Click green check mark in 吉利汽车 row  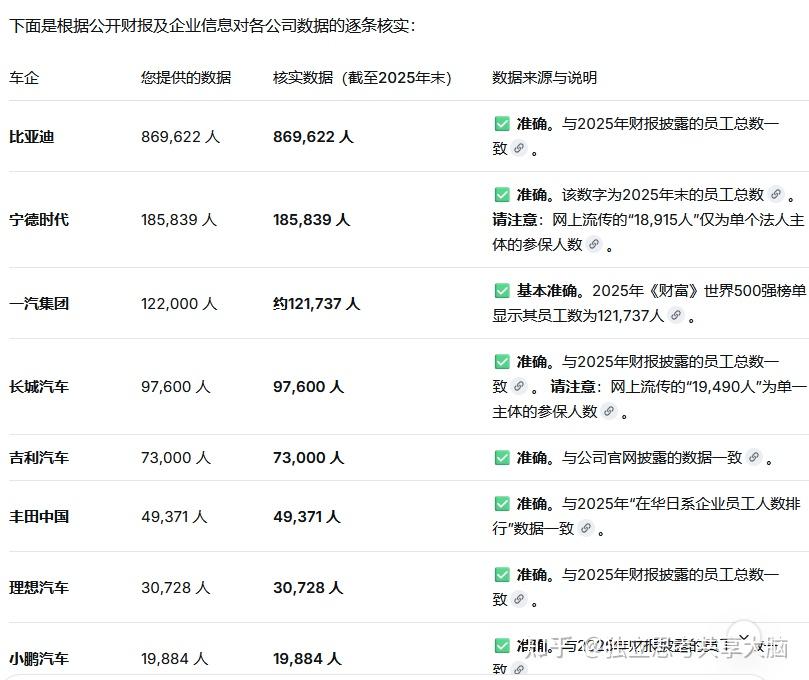(502, 457)
